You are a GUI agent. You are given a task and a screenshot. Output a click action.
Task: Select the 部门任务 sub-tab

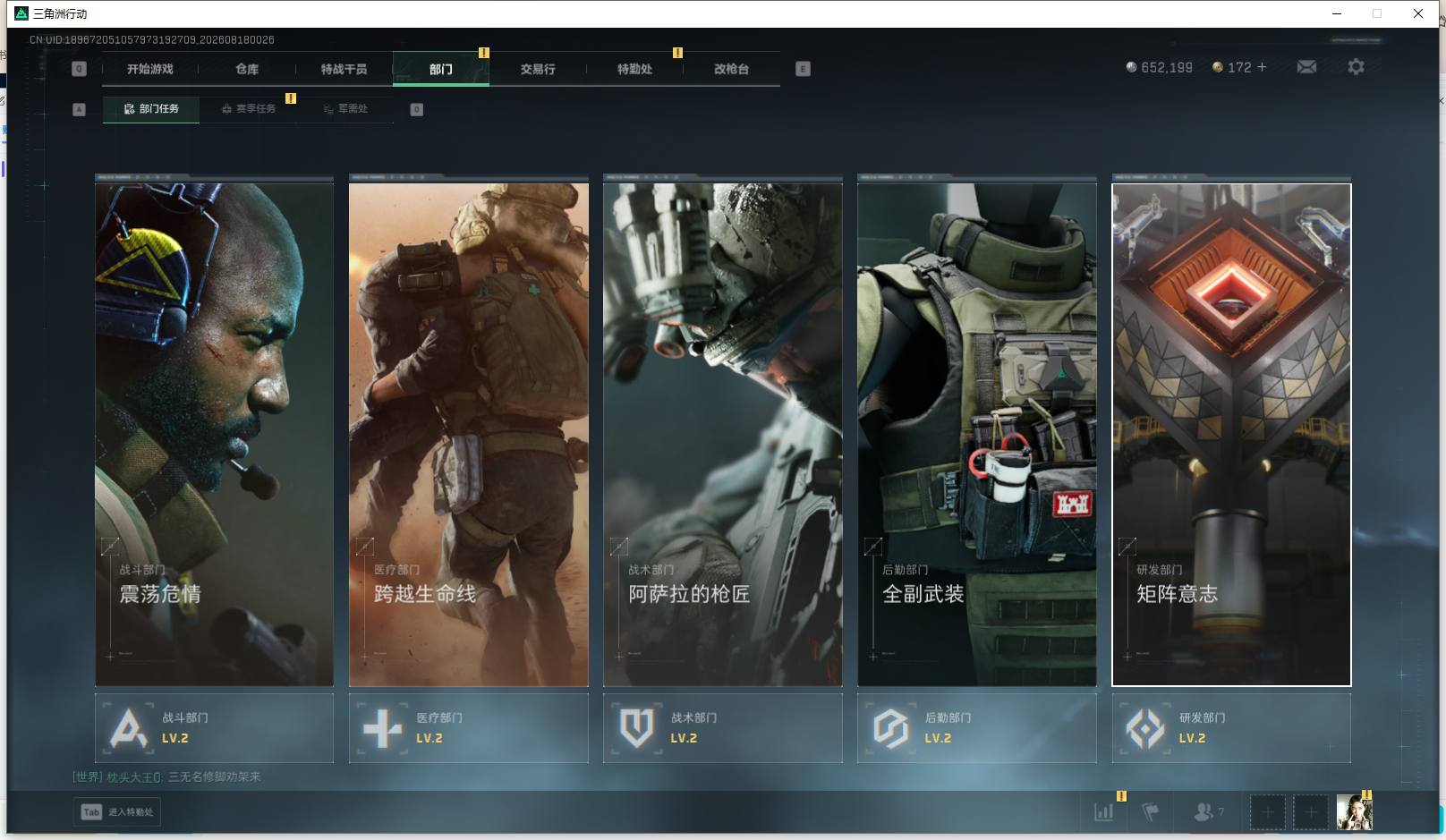pyautogui.click(x=150, y=109)
